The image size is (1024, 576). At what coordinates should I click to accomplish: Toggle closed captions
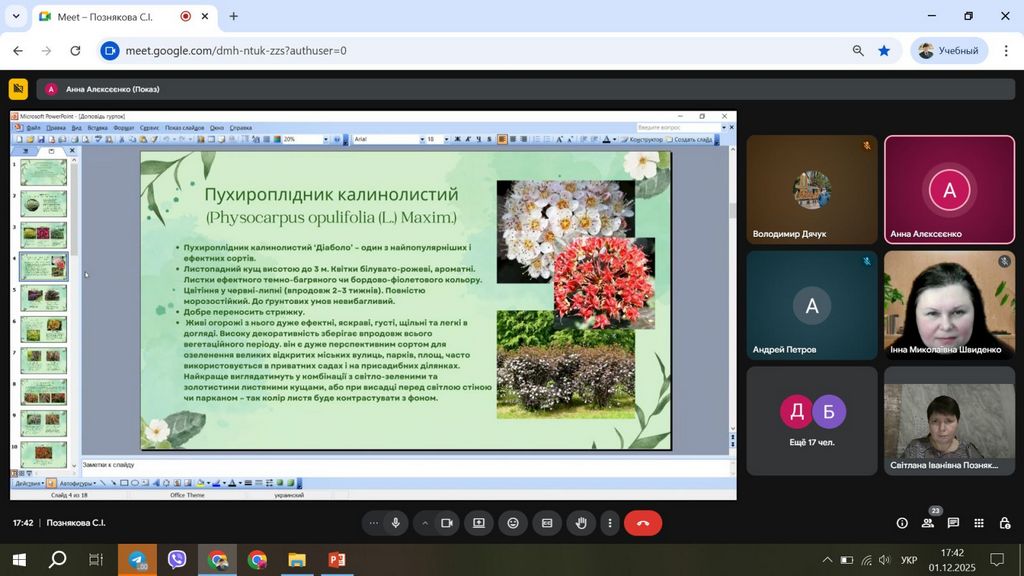pyautogui.click(x=547, y=523)
